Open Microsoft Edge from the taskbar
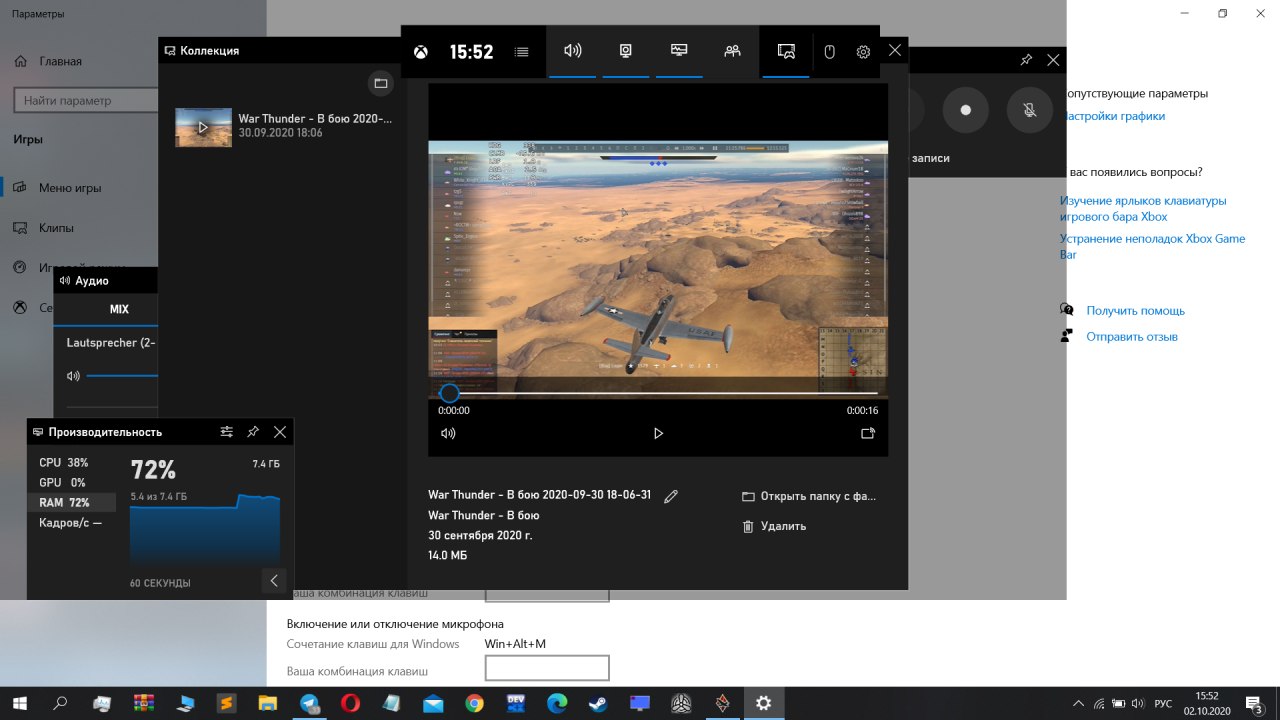The image size is (1280, 720). pyautogui.click(x=557, y=703)
